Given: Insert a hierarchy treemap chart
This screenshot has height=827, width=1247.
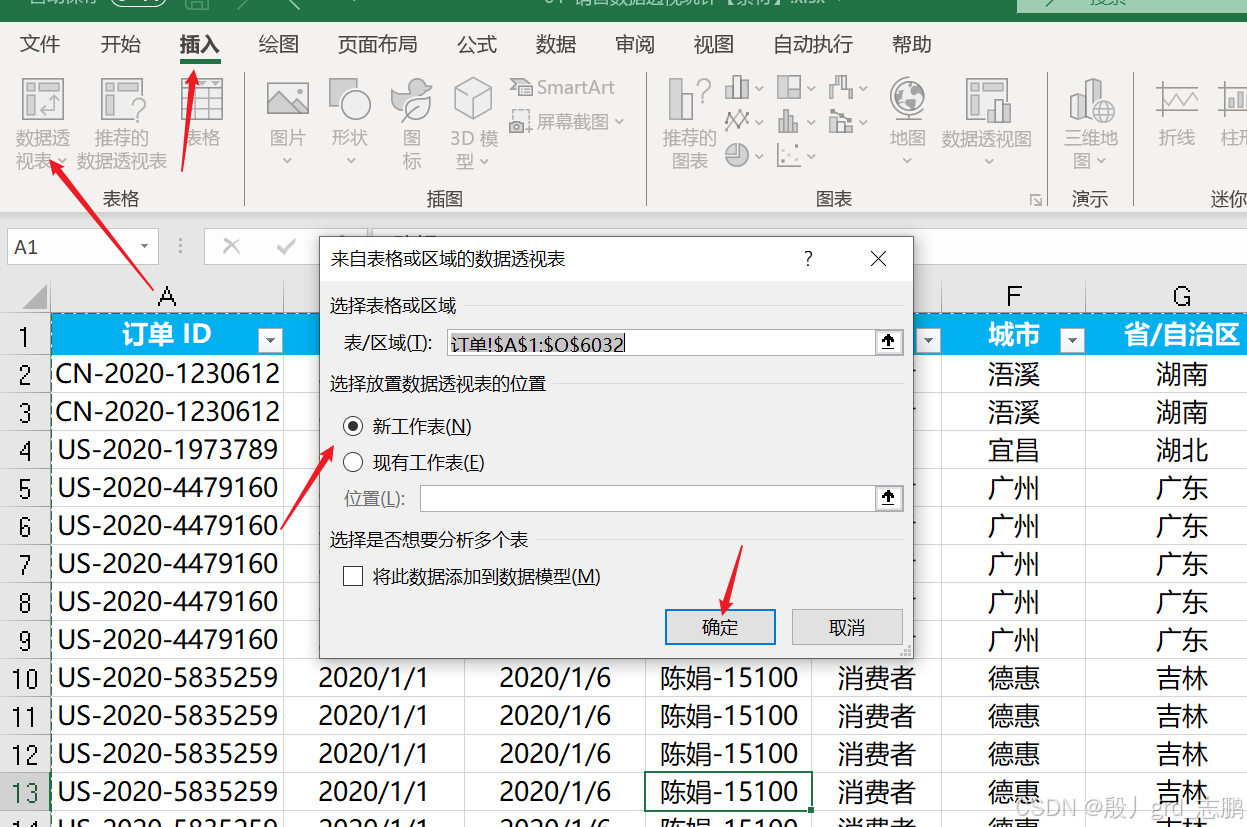Looking at the screenshot, I should click(x=789, y=88).
